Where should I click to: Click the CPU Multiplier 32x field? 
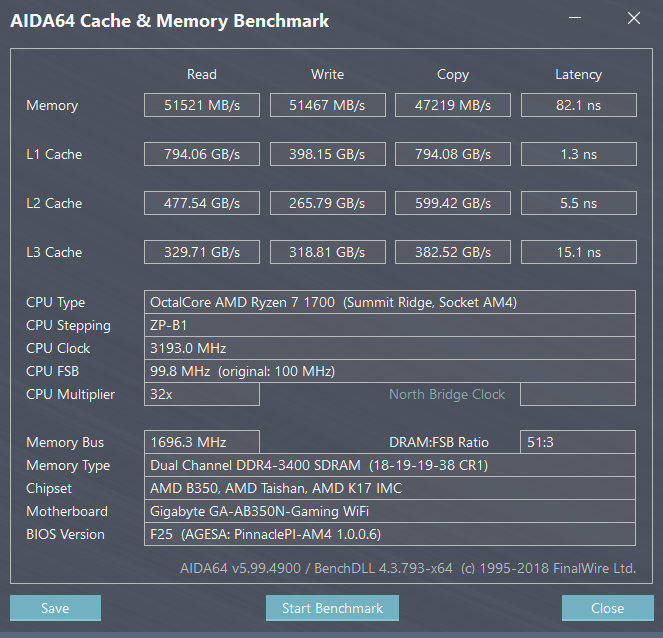pyautogui.click(x=202, y=394)
